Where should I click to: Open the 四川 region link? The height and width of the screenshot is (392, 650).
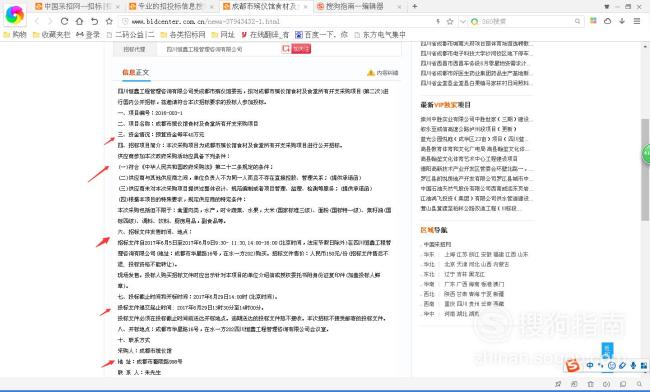[x=463, y=304]
